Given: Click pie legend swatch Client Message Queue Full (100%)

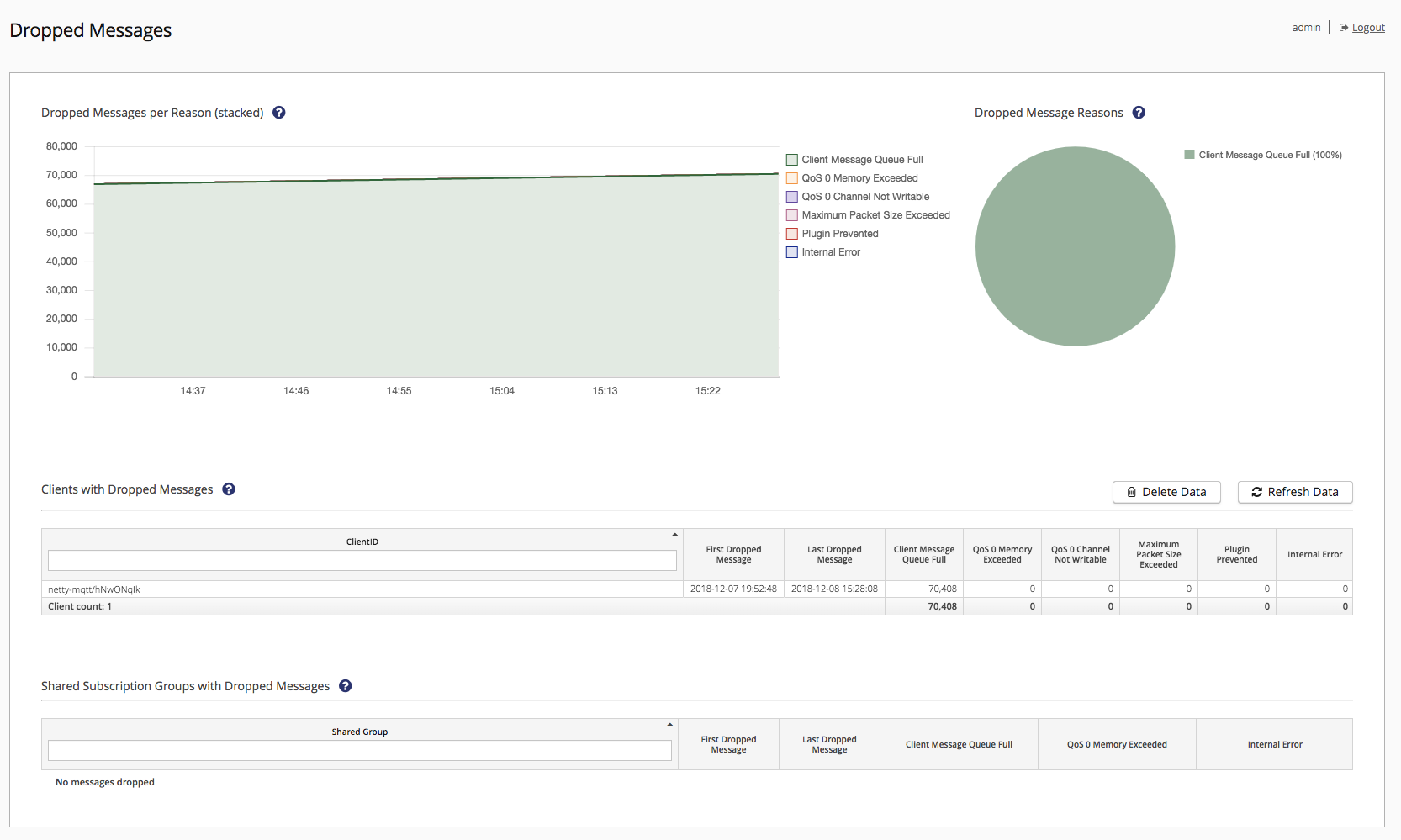Looking at the screenshot, I should click(1189, 155).
